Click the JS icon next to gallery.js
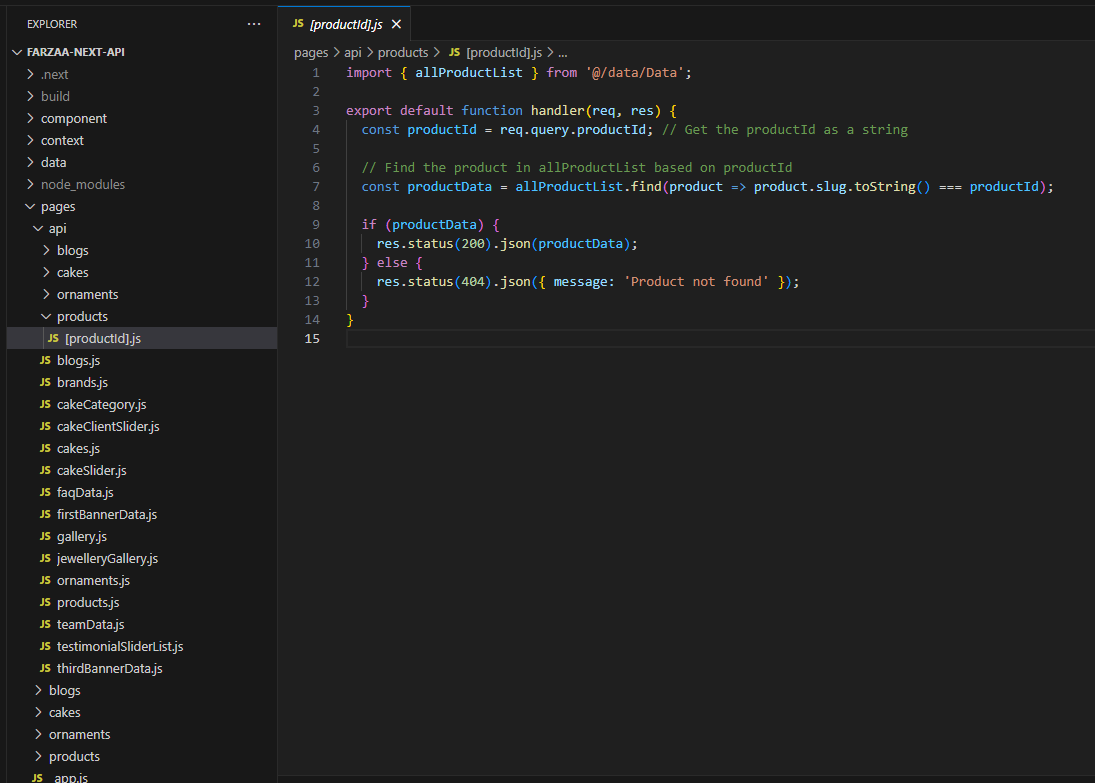 pos(45,536)
